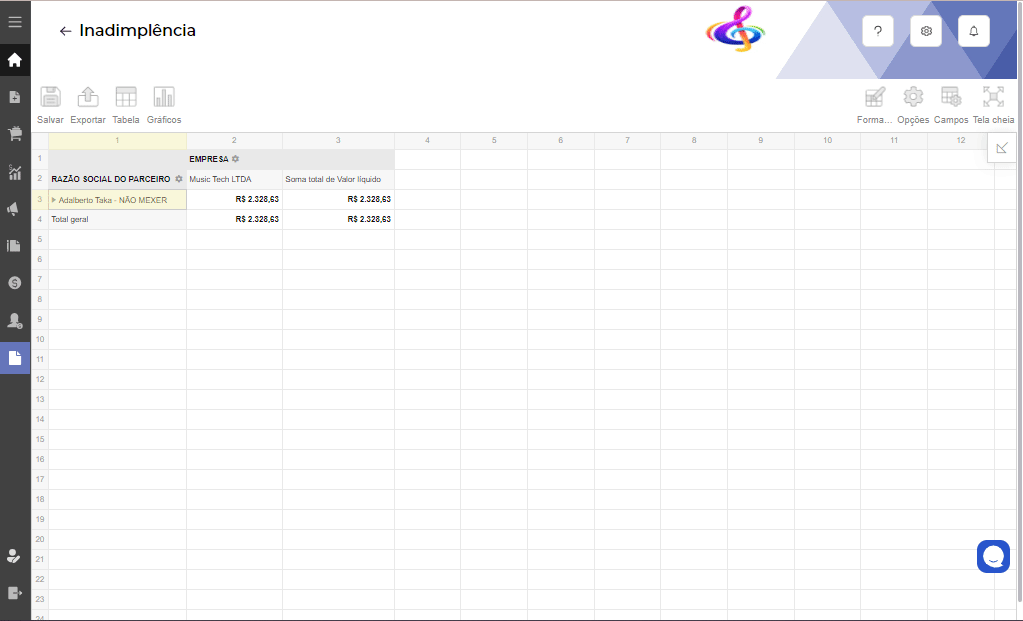Go back using arrow beside Inadimplência

(x=65, y=31)
